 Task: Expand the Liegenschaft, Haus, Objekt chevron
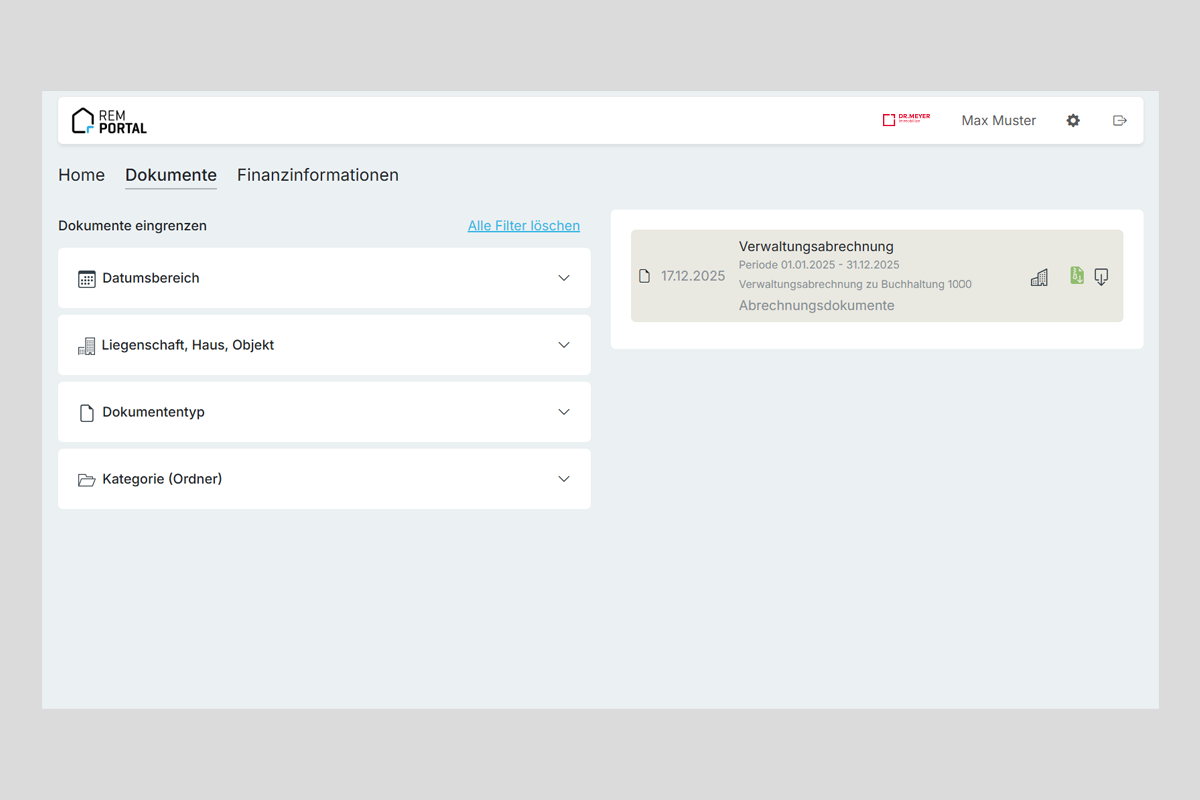point(564,345)
